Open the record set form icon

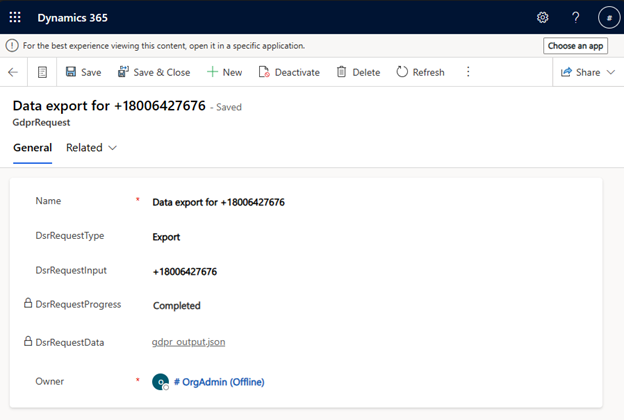point(42,72)
